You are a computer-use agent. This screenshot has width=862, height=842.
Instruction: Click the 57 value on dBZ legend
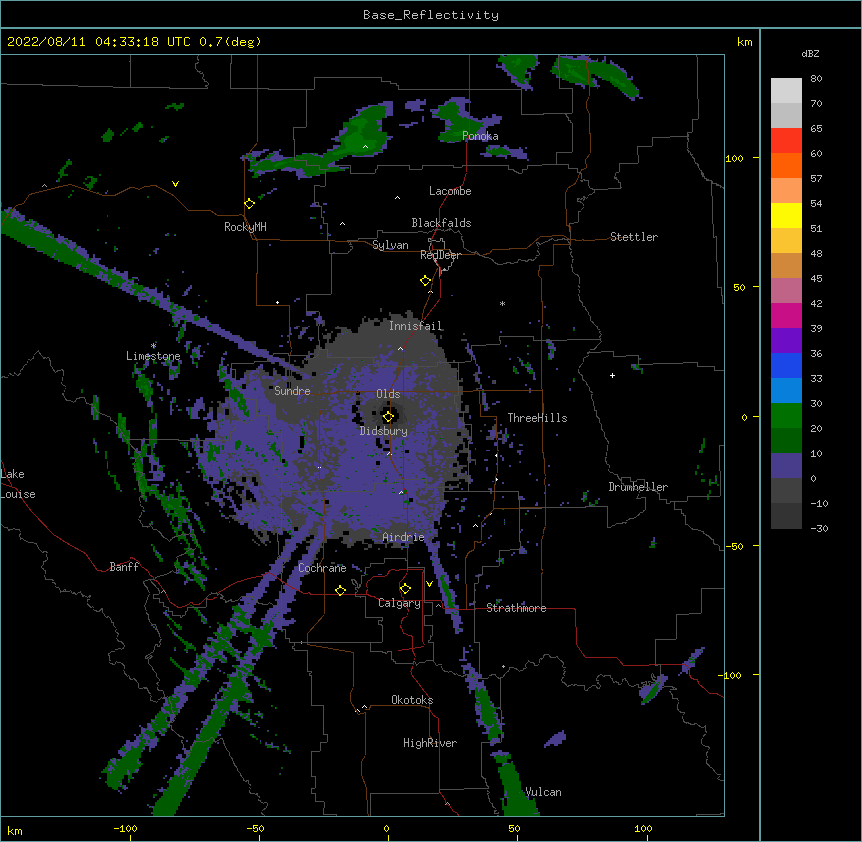pyautogui.click(x=816, y=179)
